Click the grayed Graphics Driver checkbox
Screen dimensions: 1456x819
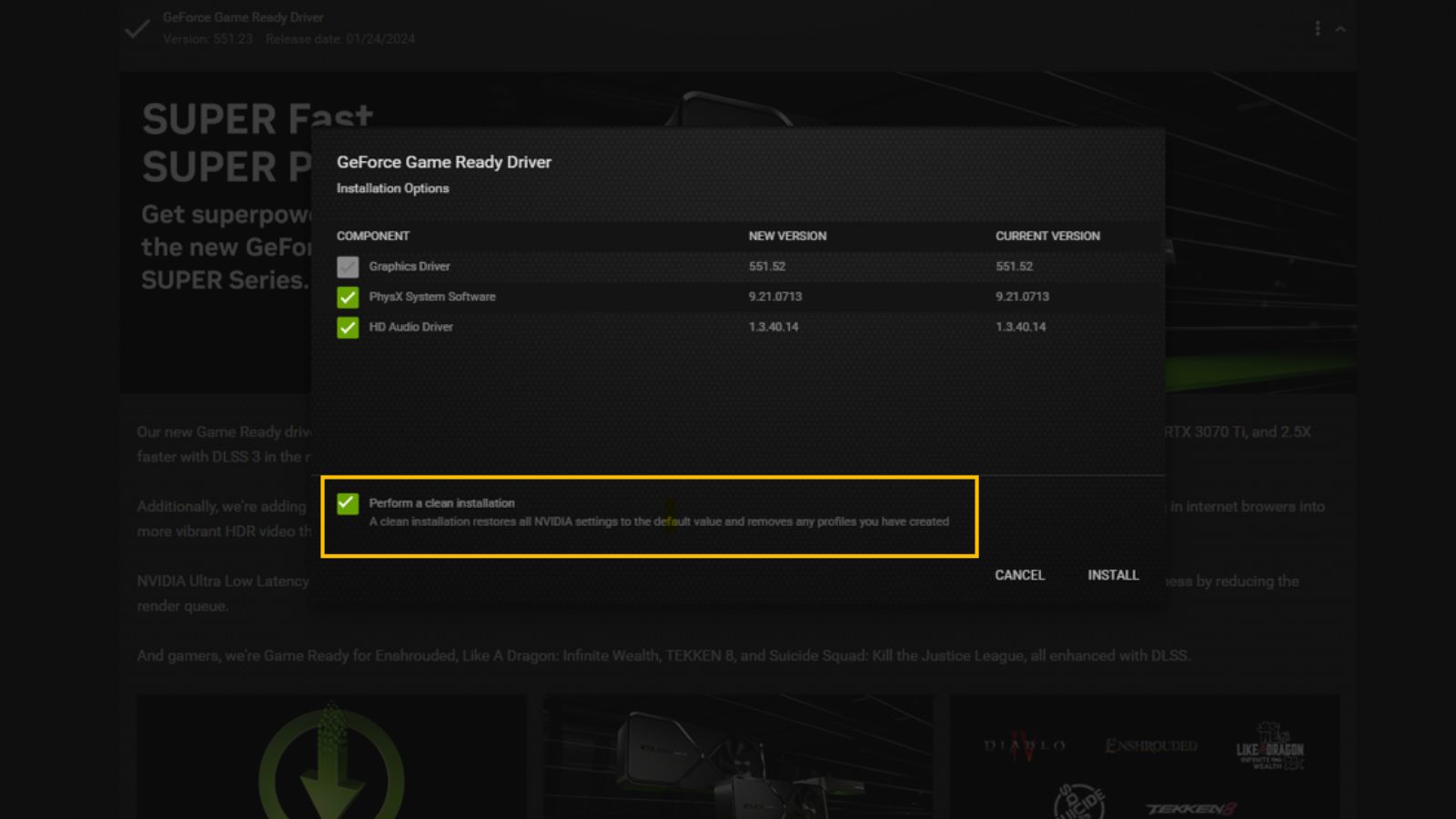pyautogui.click(x=347, y=266)
